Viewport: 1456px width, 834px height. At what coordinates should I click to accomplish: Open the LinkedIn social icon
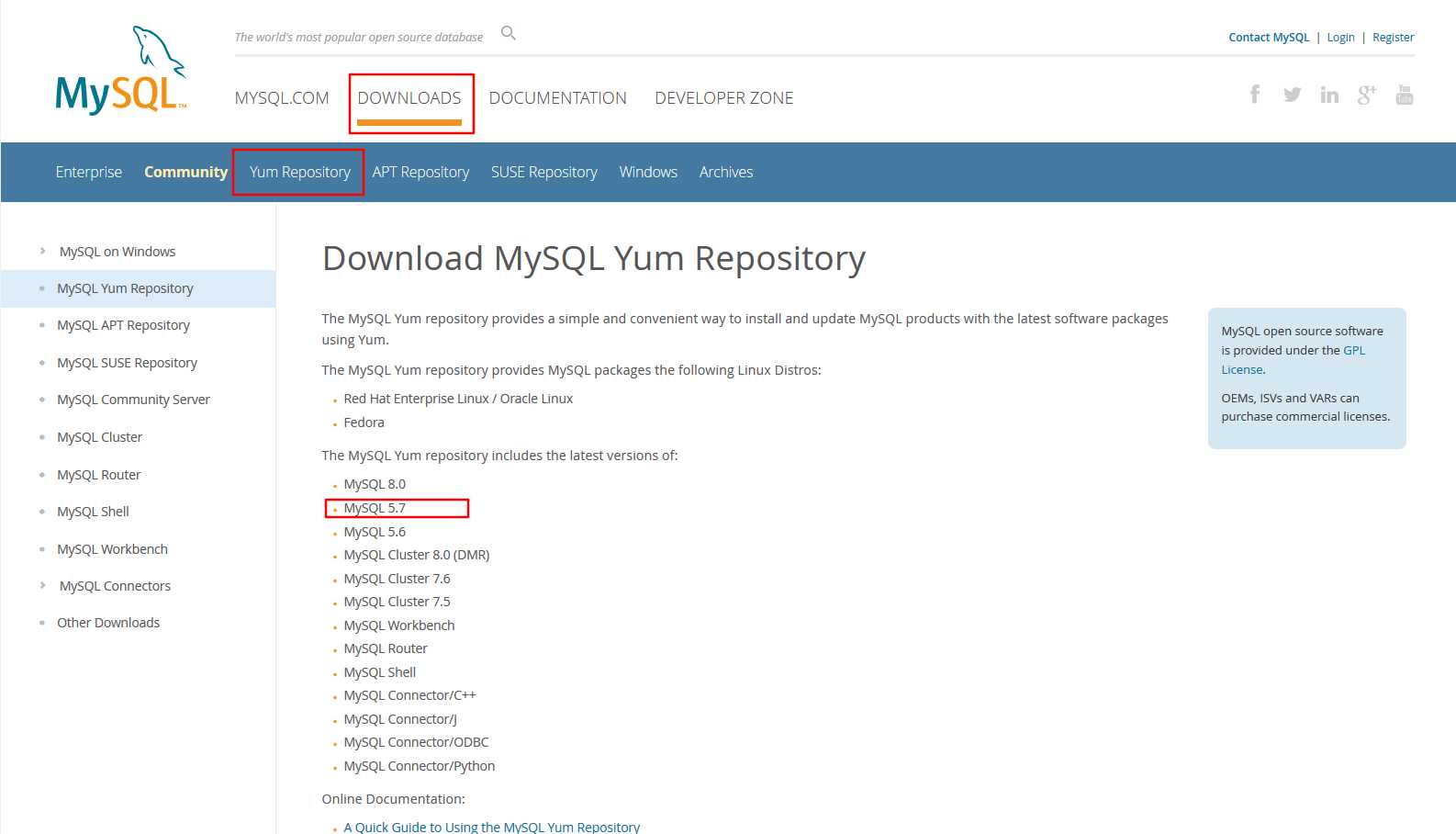[1329, 95]
